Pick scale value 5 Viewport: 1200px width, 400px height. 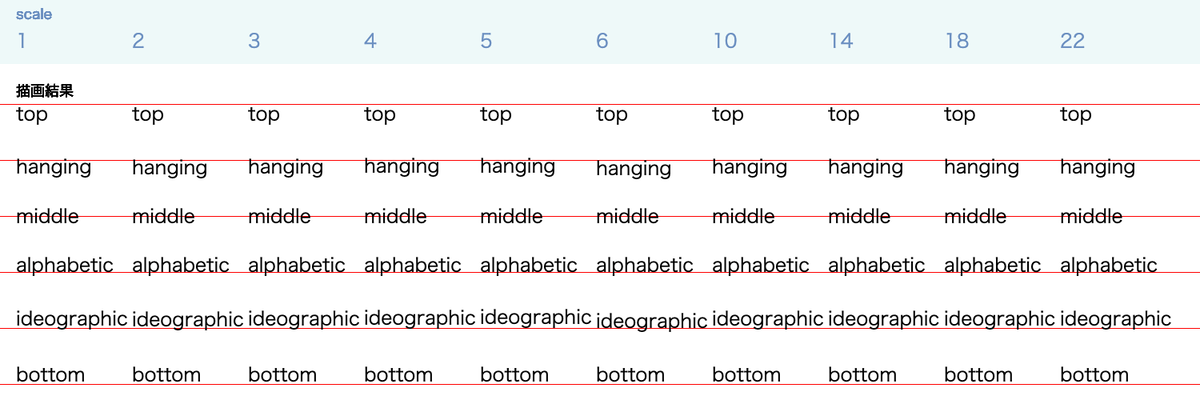tap(486, 41)
